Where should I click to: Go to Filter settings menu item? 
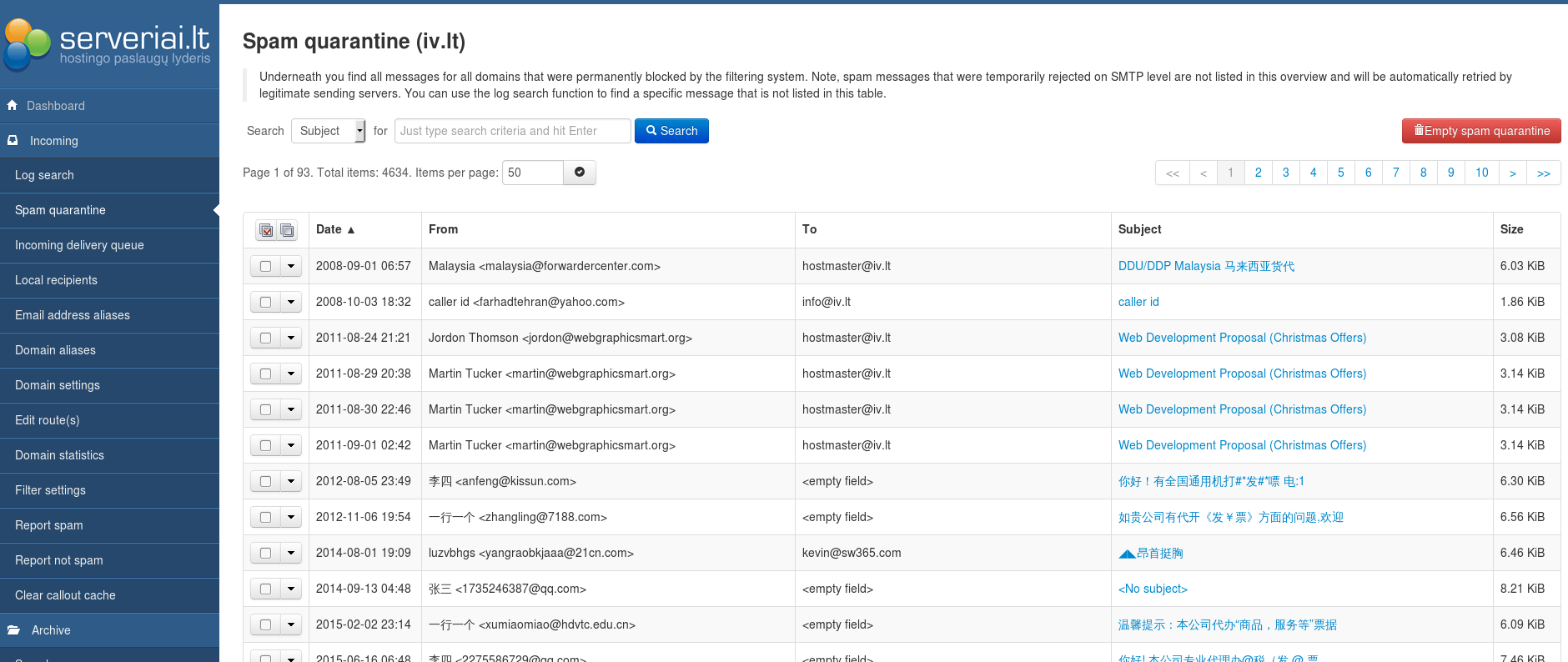pyautogui.click(x=50, y=490)
